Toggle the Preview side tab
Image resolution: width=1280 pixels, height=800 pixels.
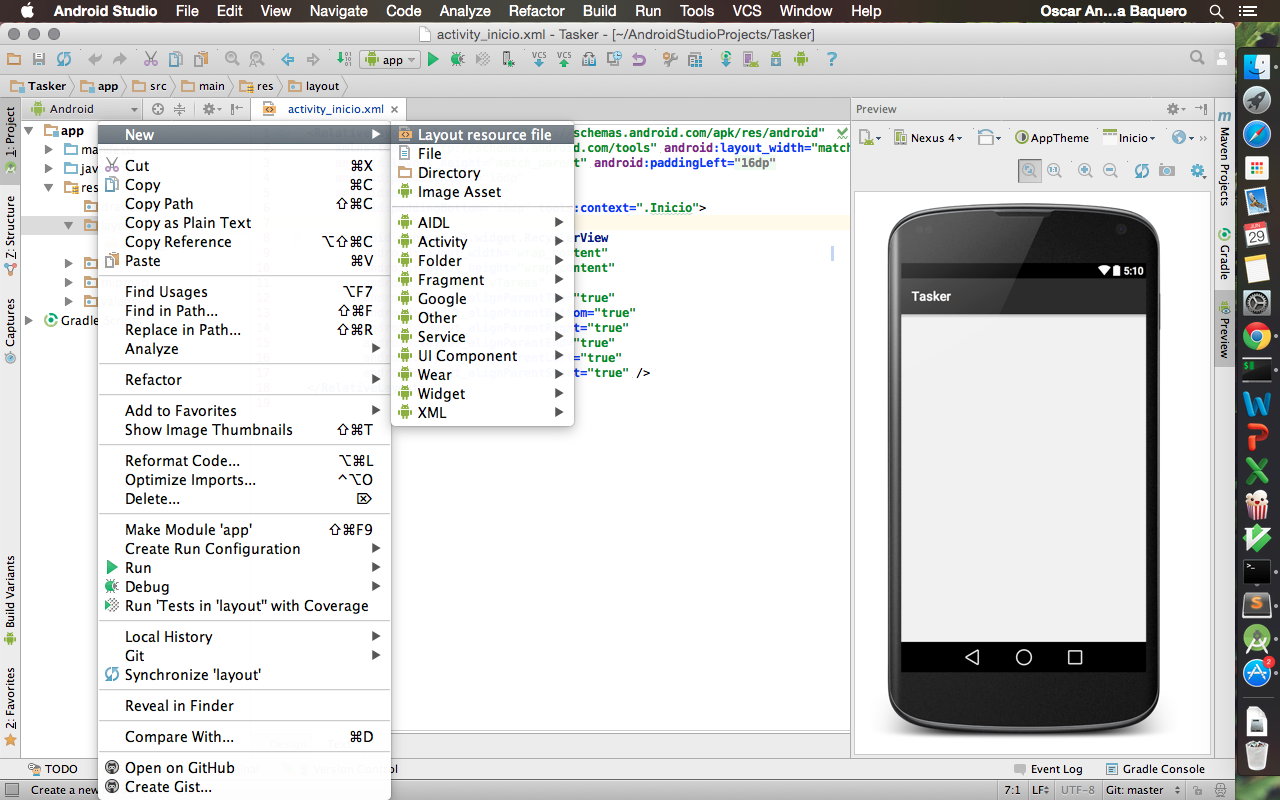[1224, 330]
